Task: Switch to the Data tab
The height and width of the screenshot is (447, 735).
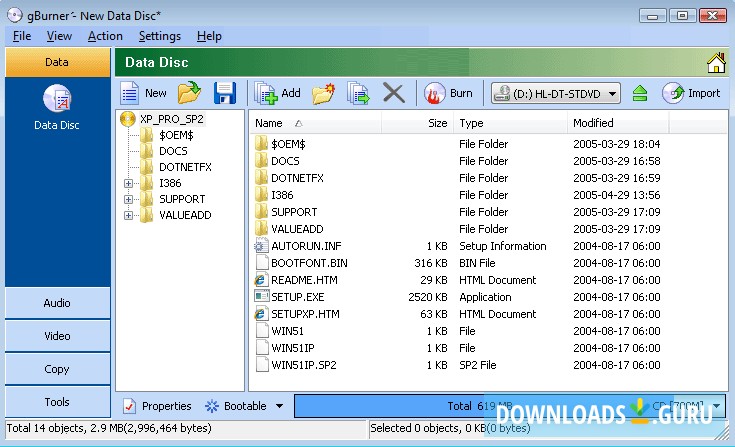Action: [x=58, y=62]
